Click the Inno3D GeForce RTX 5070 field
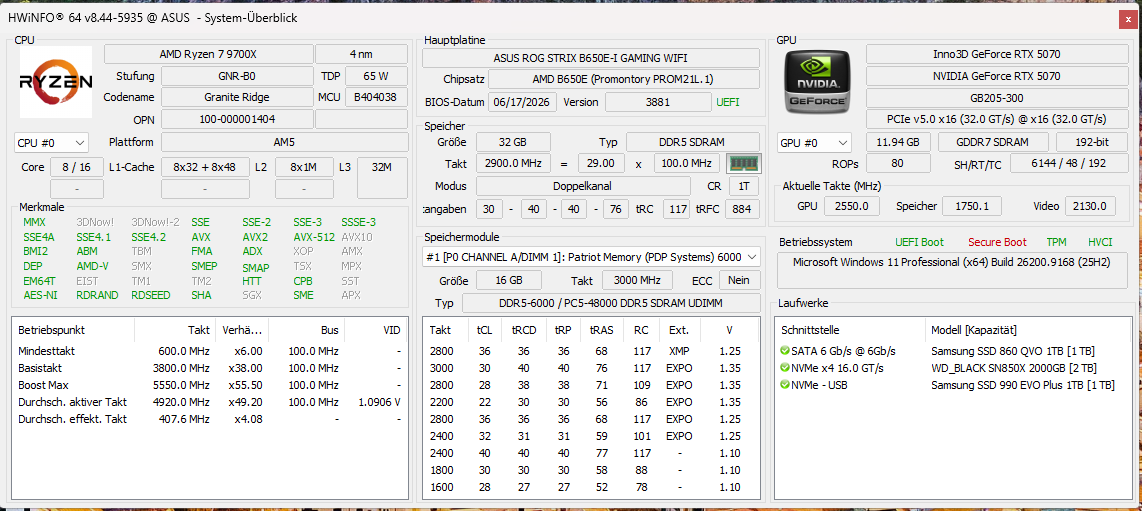Viewport: 1142px width, 511px height. (996, 54)
